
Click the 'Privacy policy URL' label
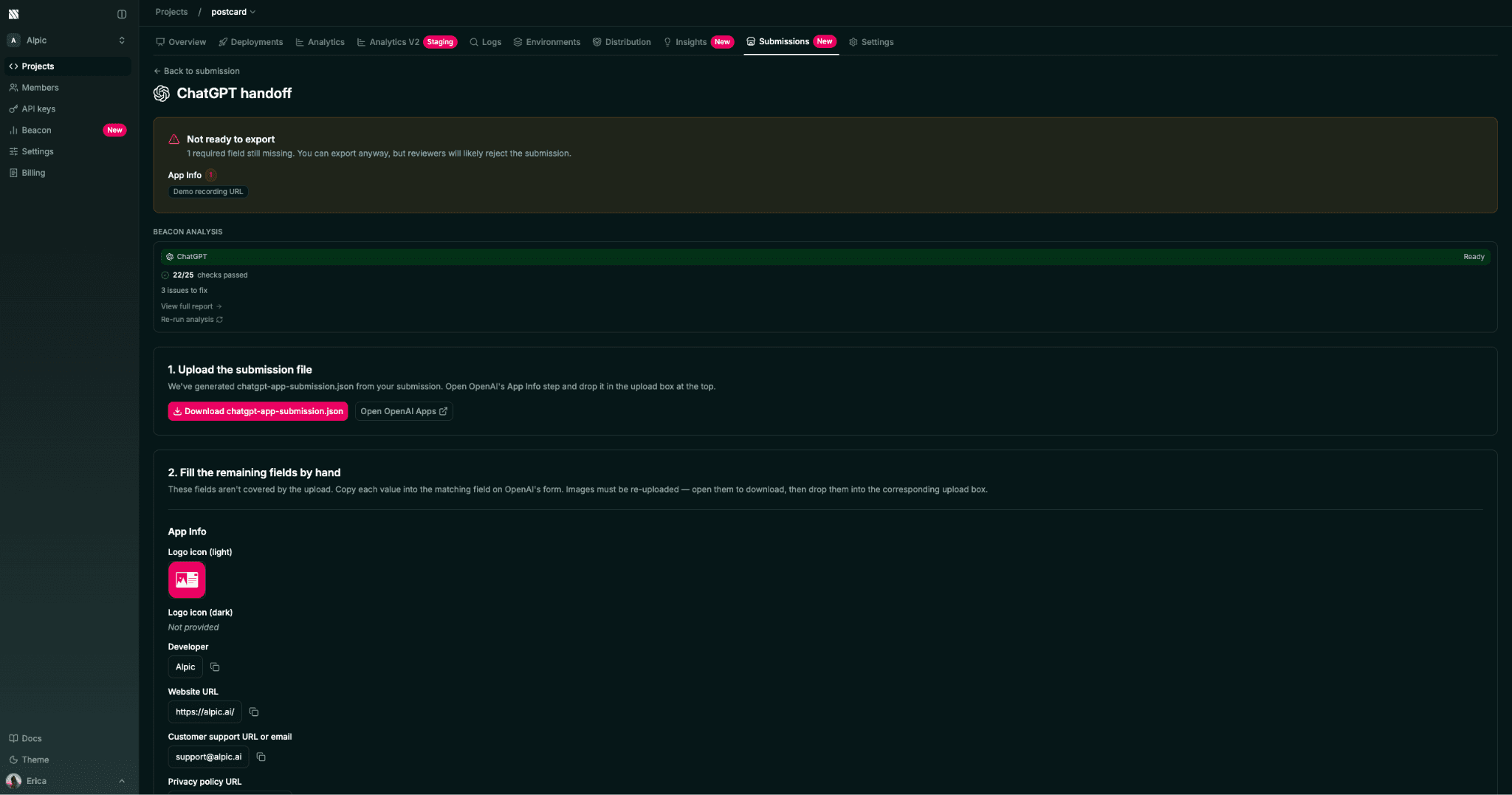pyautogui.click(x=205, y=782)
